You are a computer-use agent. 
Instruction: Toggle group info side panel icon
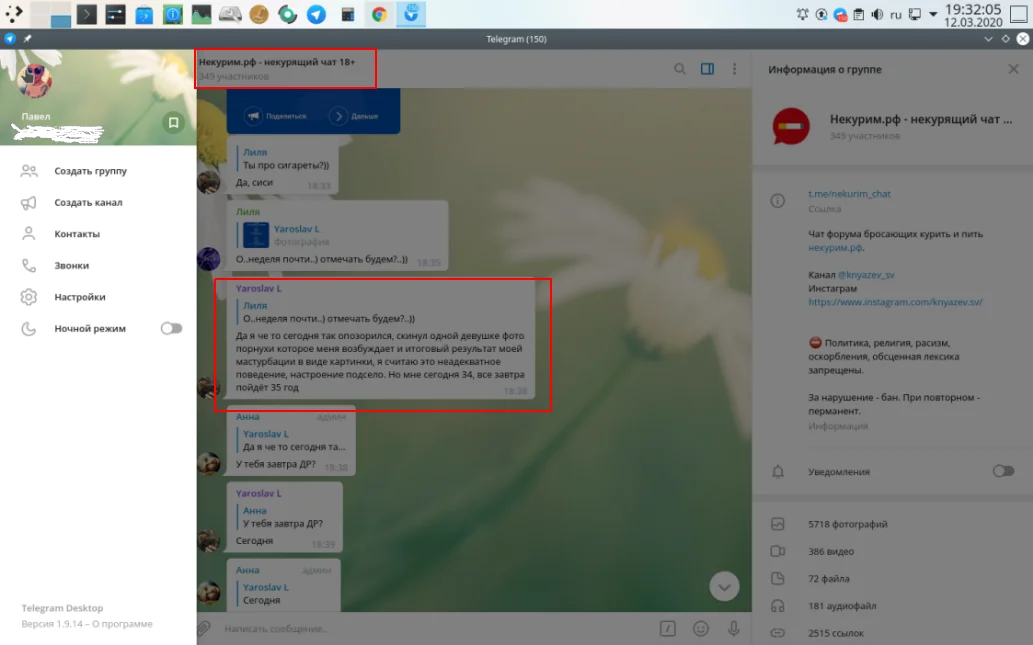[x=707, y=69]
